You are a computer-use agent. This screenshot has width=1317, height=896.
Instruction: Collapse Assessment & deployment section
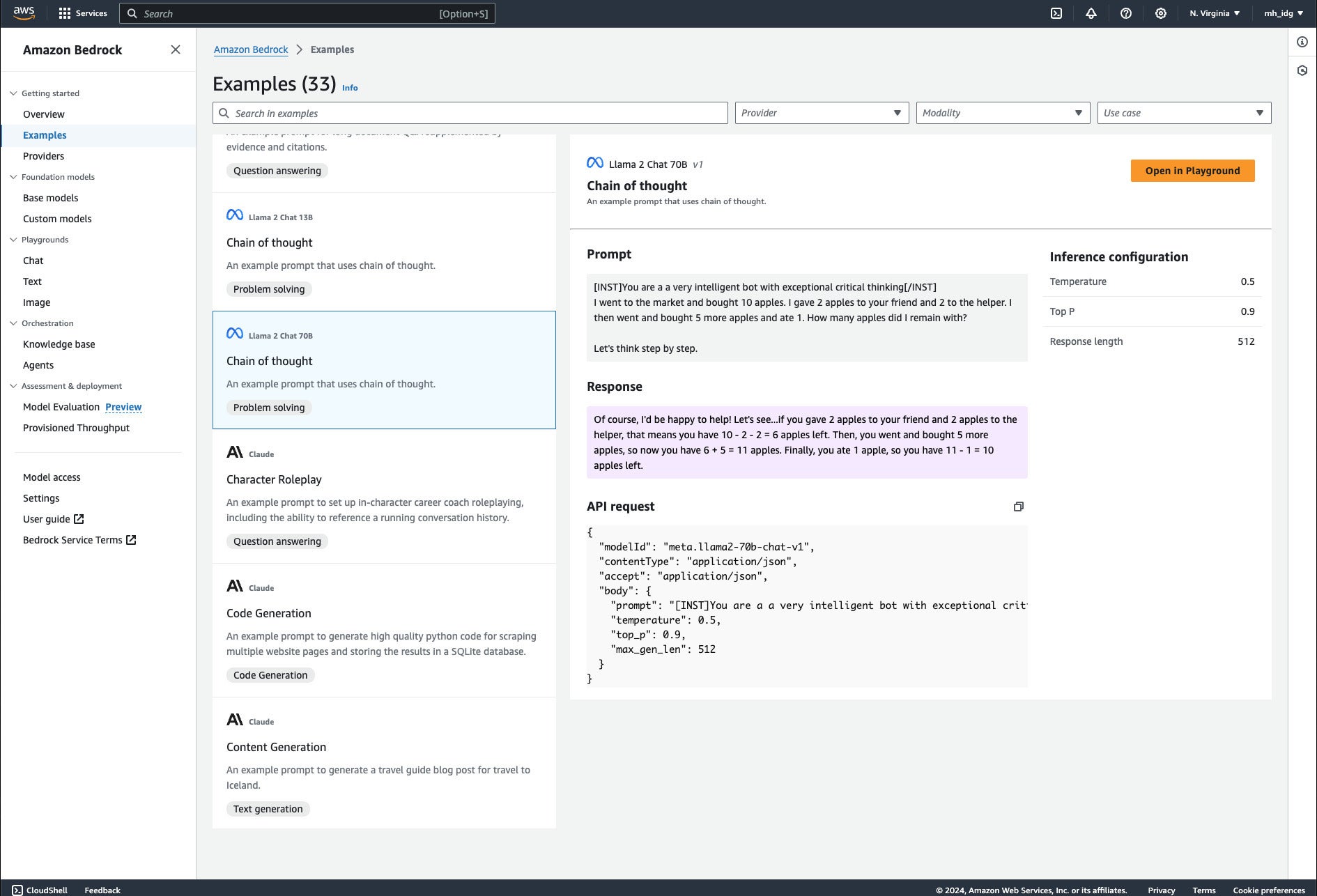click(x=13, y=386)
